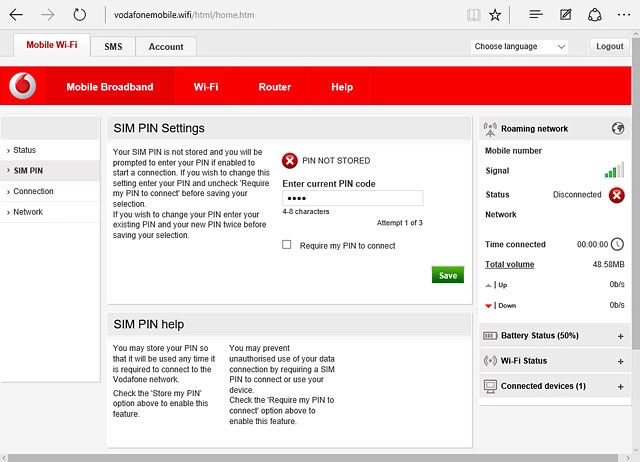This screenshot has width=640, height=462.
Task: Click the current PIN code field
Action: (352, 198)
